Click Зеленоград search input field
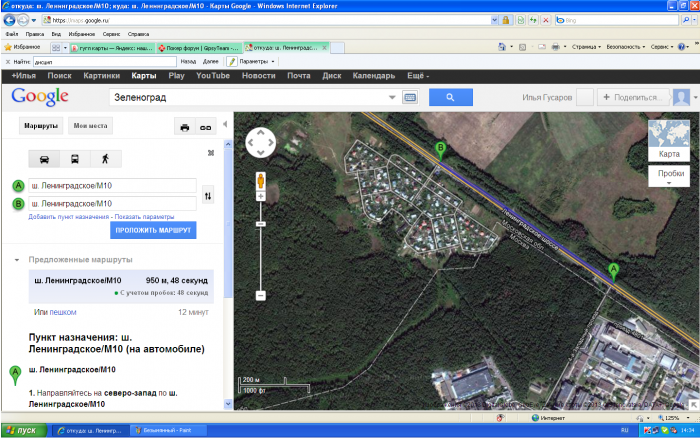This screenshot has height=438, width=700. pos(248,97)
